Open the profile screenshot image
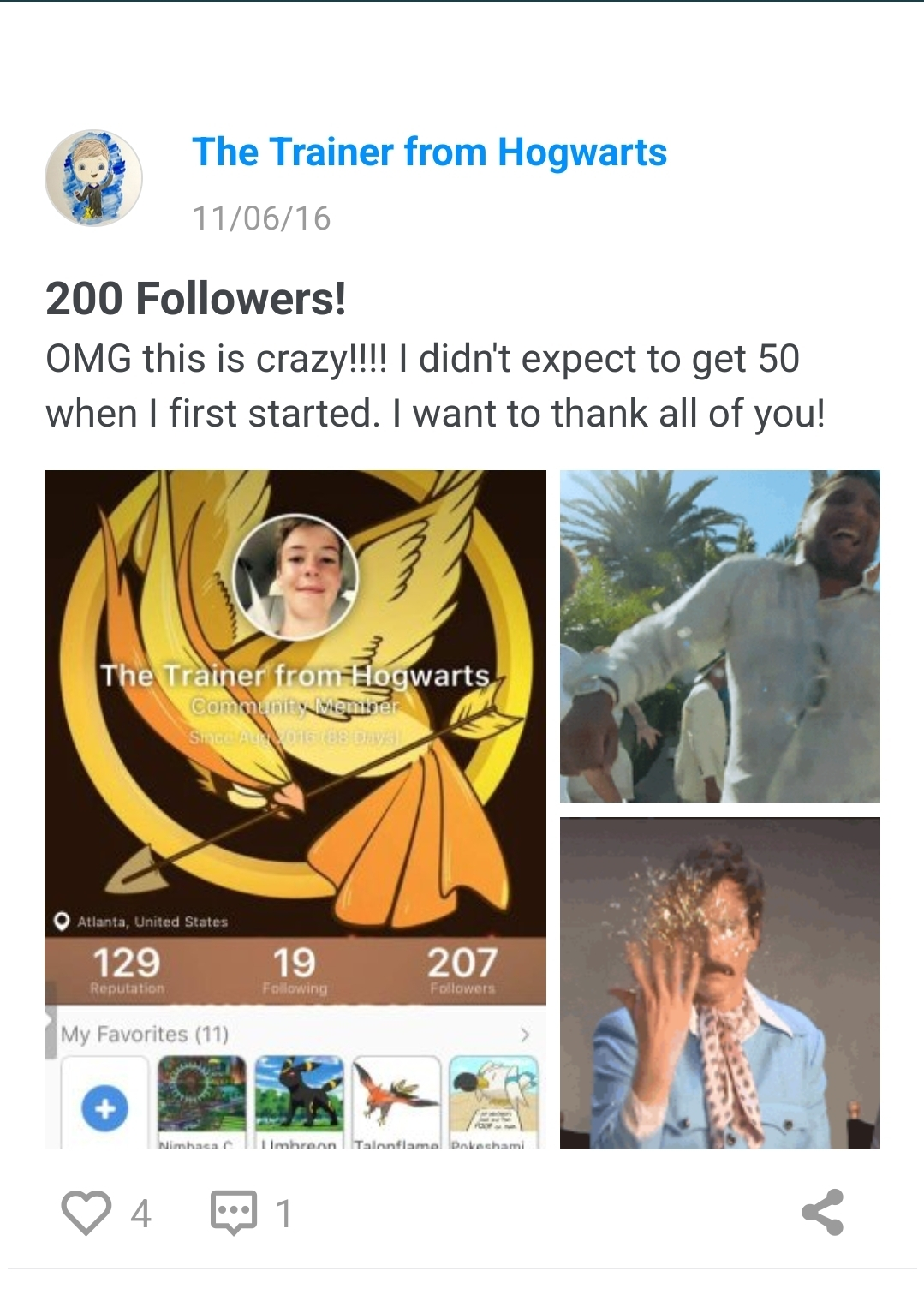Viewport: 924px width, 1289px height. [295, 809]
